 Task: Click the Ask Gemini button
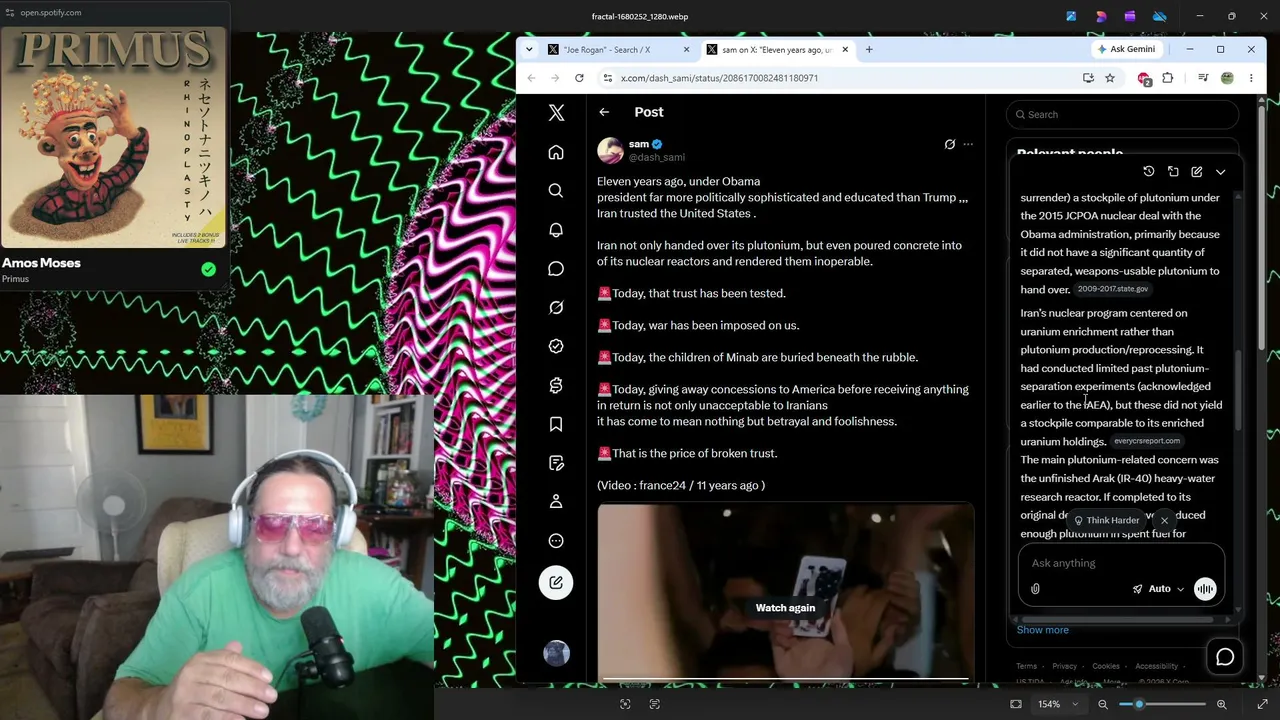(1126, 49)
